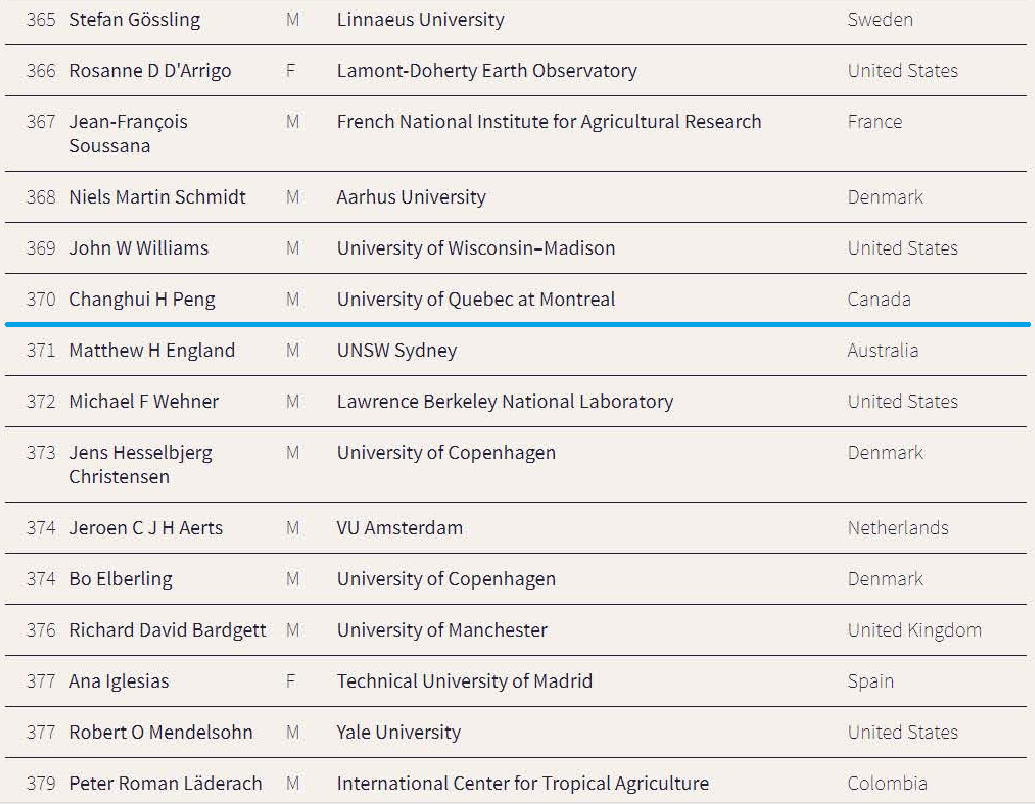Open Robert O Mendelsohn's entry
Screen dimensions: 1035x804
click(161, 732)
